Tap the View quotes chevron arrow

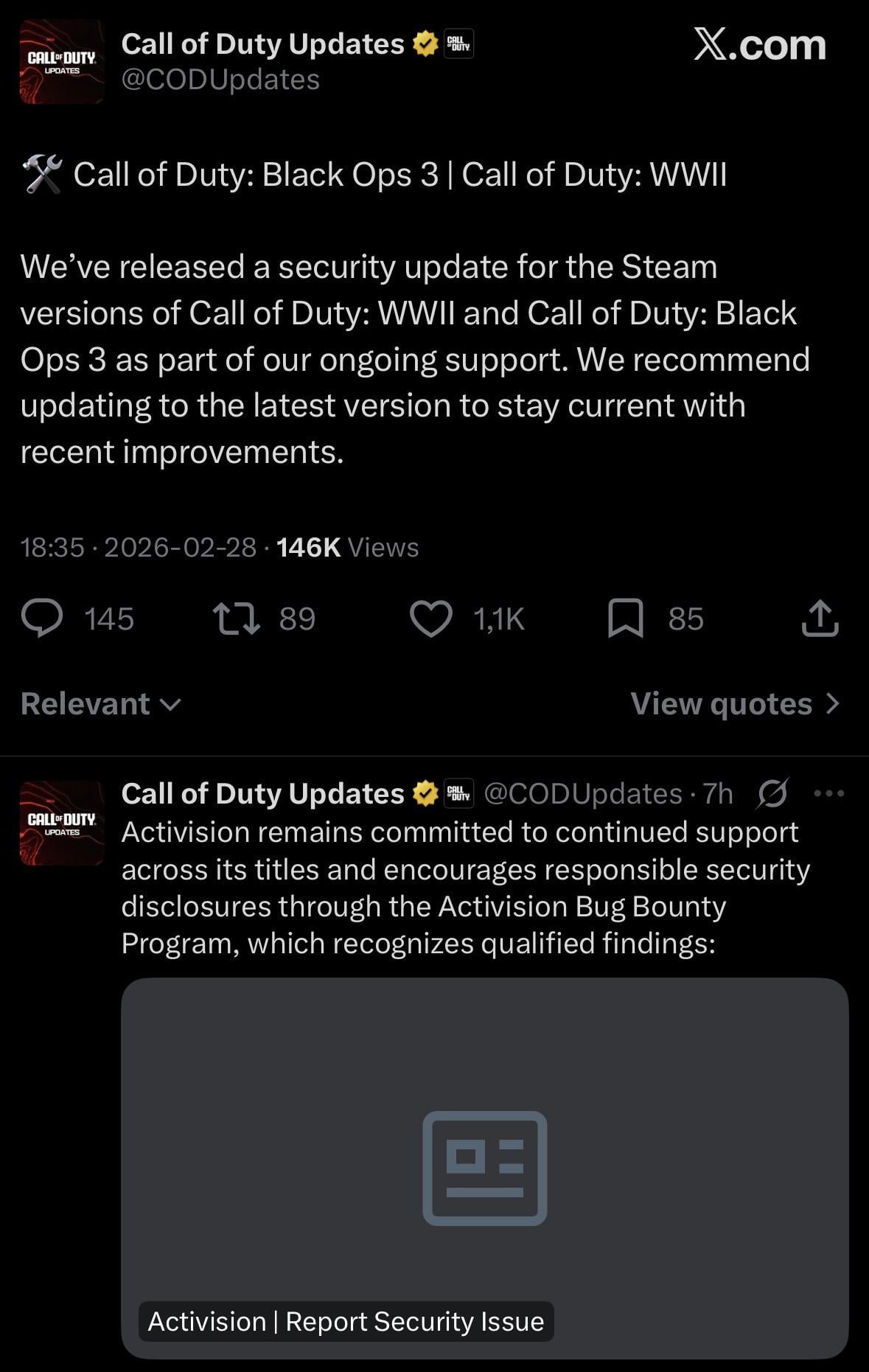(x=833, y=704)
